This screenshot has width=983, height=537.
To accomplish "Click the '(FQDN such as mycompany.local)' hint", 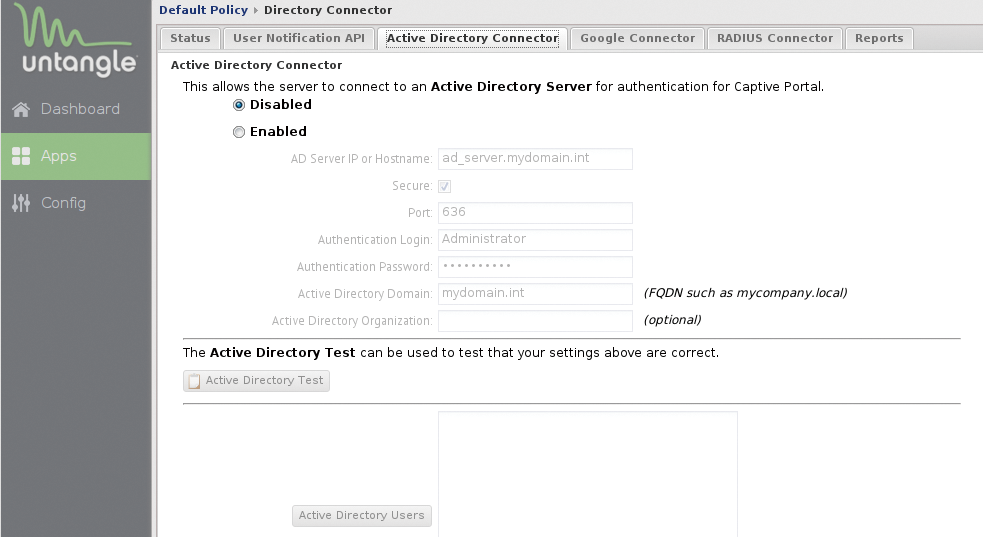I will click(x=745, y=293).
